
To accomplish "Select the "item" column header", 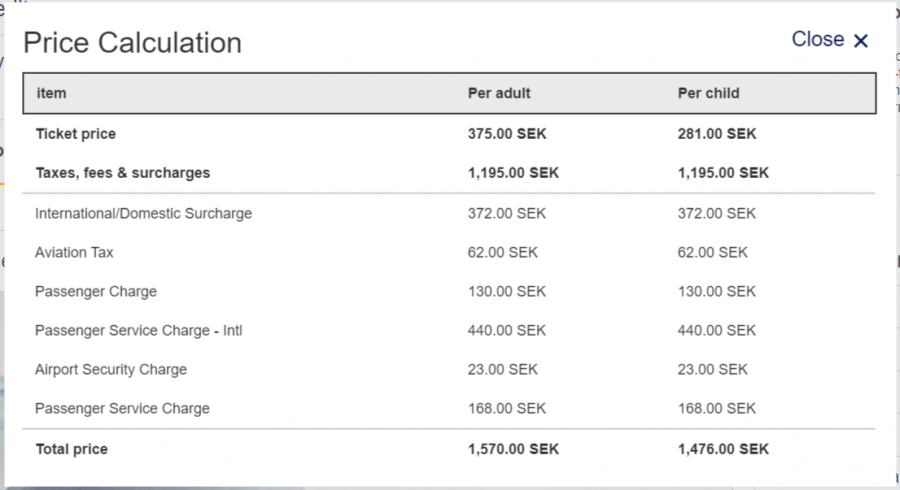I will click(51, 94).
